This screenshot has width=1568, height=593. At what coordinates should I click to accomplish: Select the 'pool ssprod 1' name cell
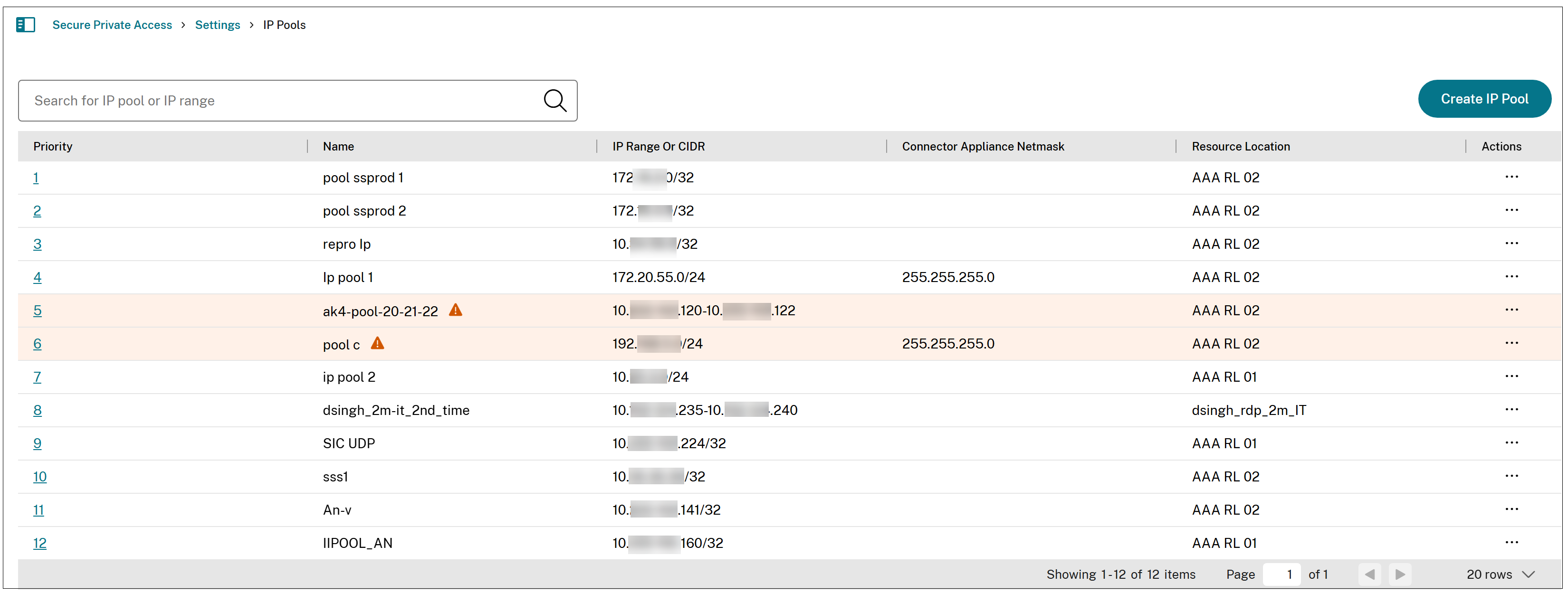[x=363, y=178]
